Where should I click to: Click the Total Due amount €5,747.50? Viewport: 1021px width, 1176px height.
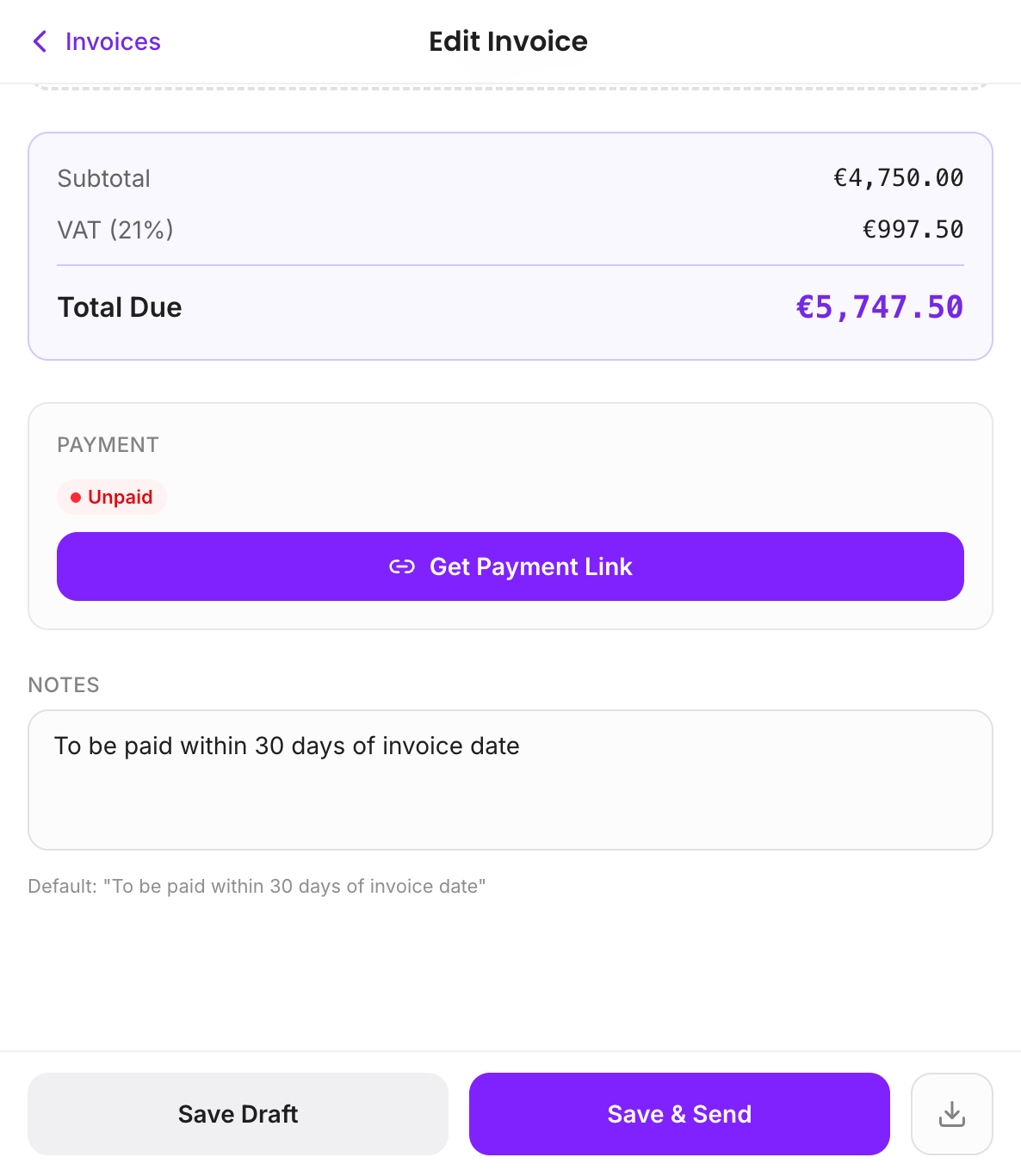(879, 307)
